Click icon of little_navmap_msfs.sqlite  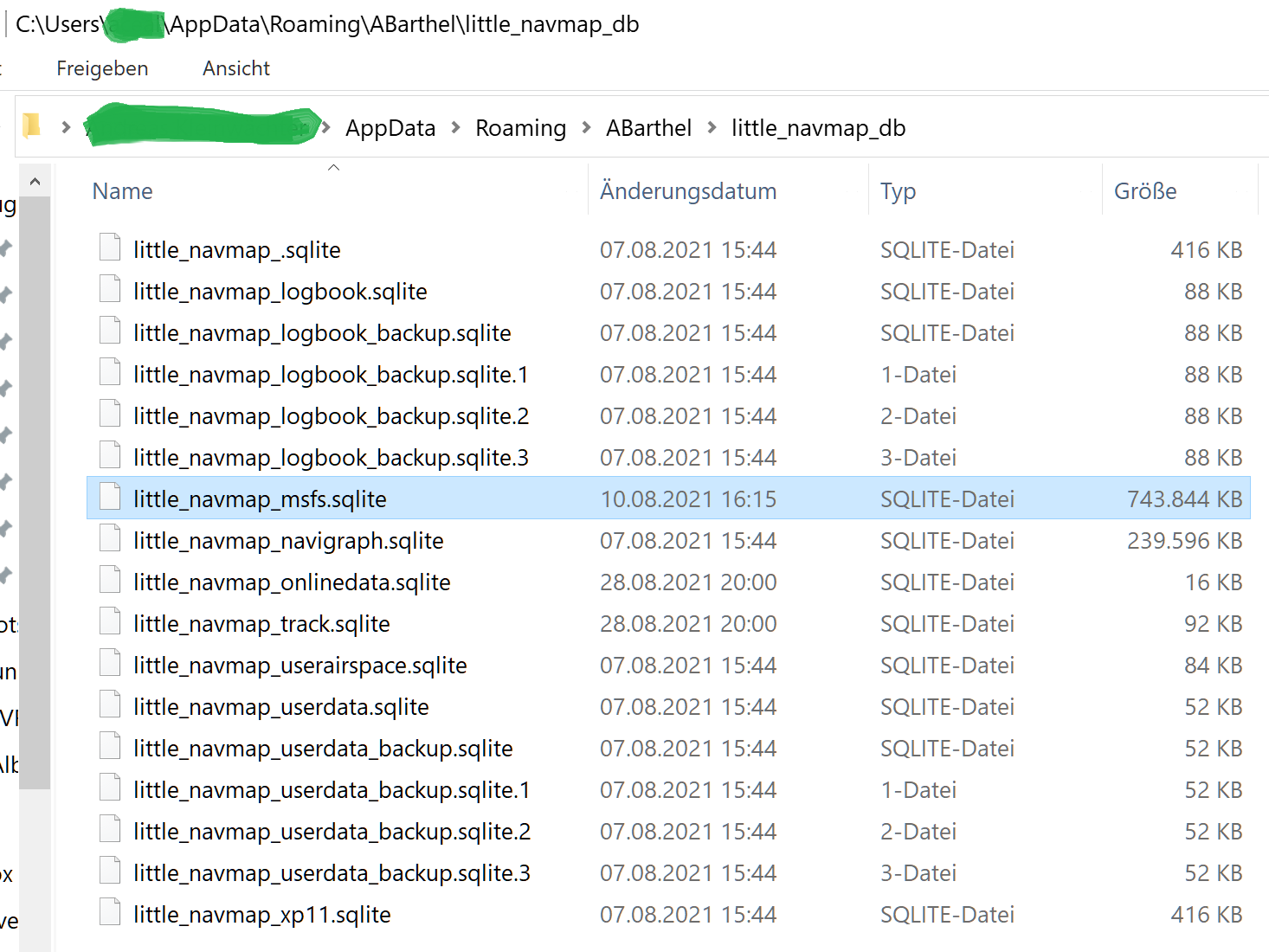pos(110,497)
